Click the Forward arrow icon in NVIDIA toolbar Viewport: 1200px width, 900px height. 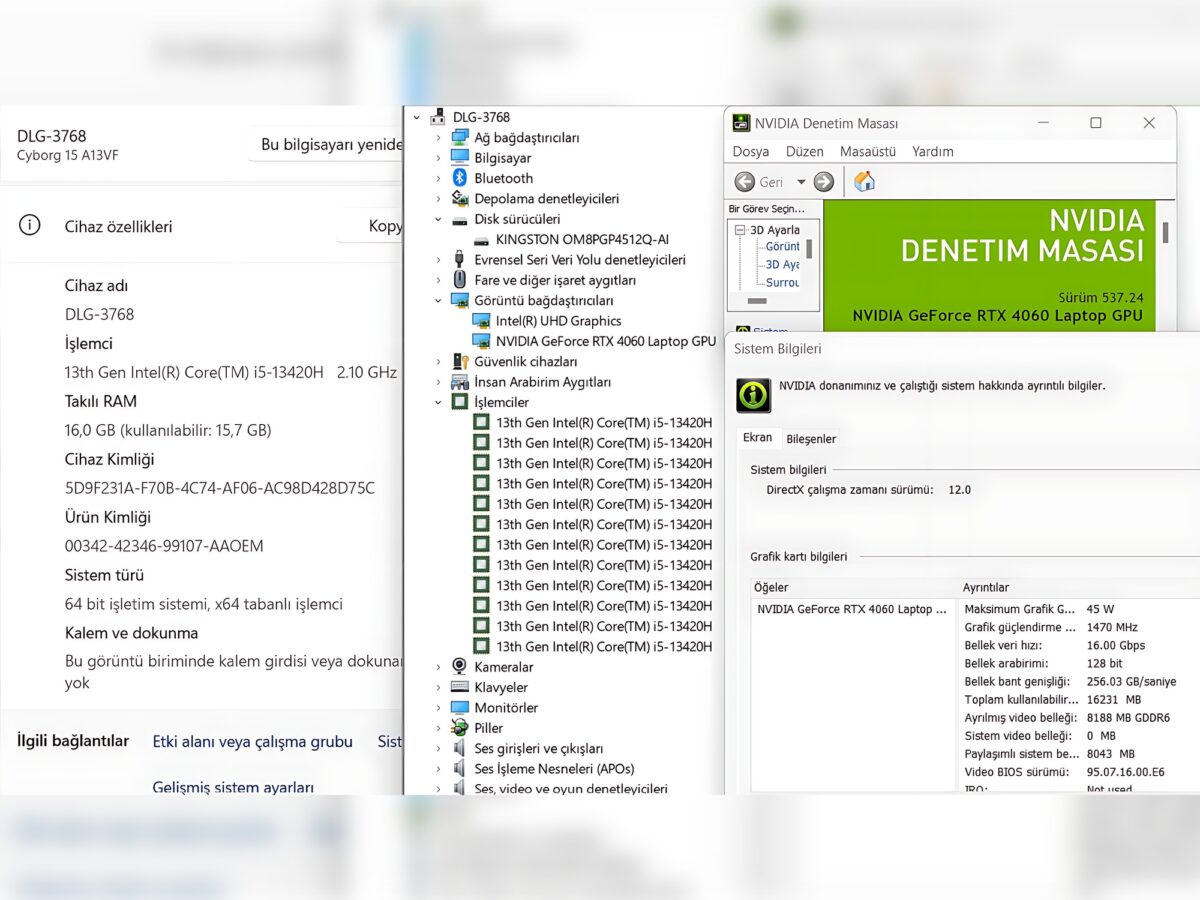click(x=824, y=182)
